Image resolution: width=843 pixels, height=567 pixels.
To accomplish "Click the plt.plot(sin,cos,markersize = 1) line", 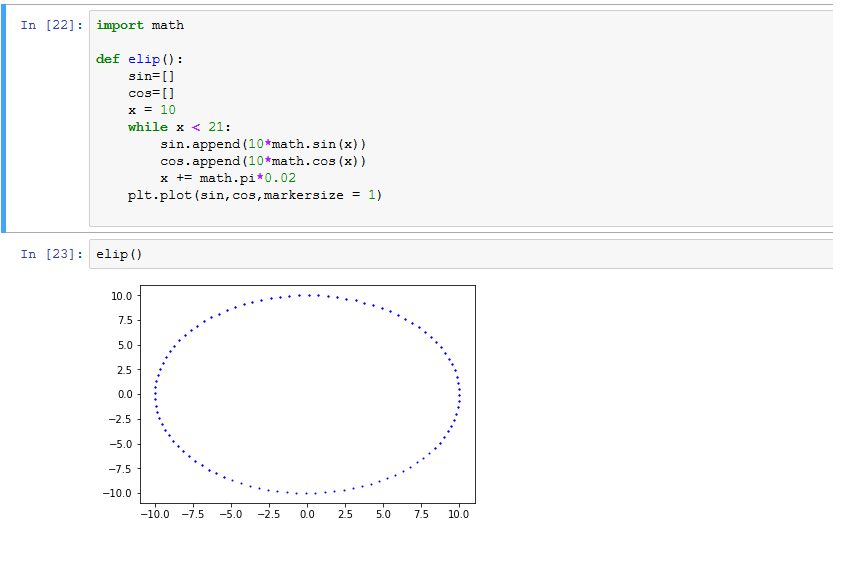I will [x=255, y=195].
